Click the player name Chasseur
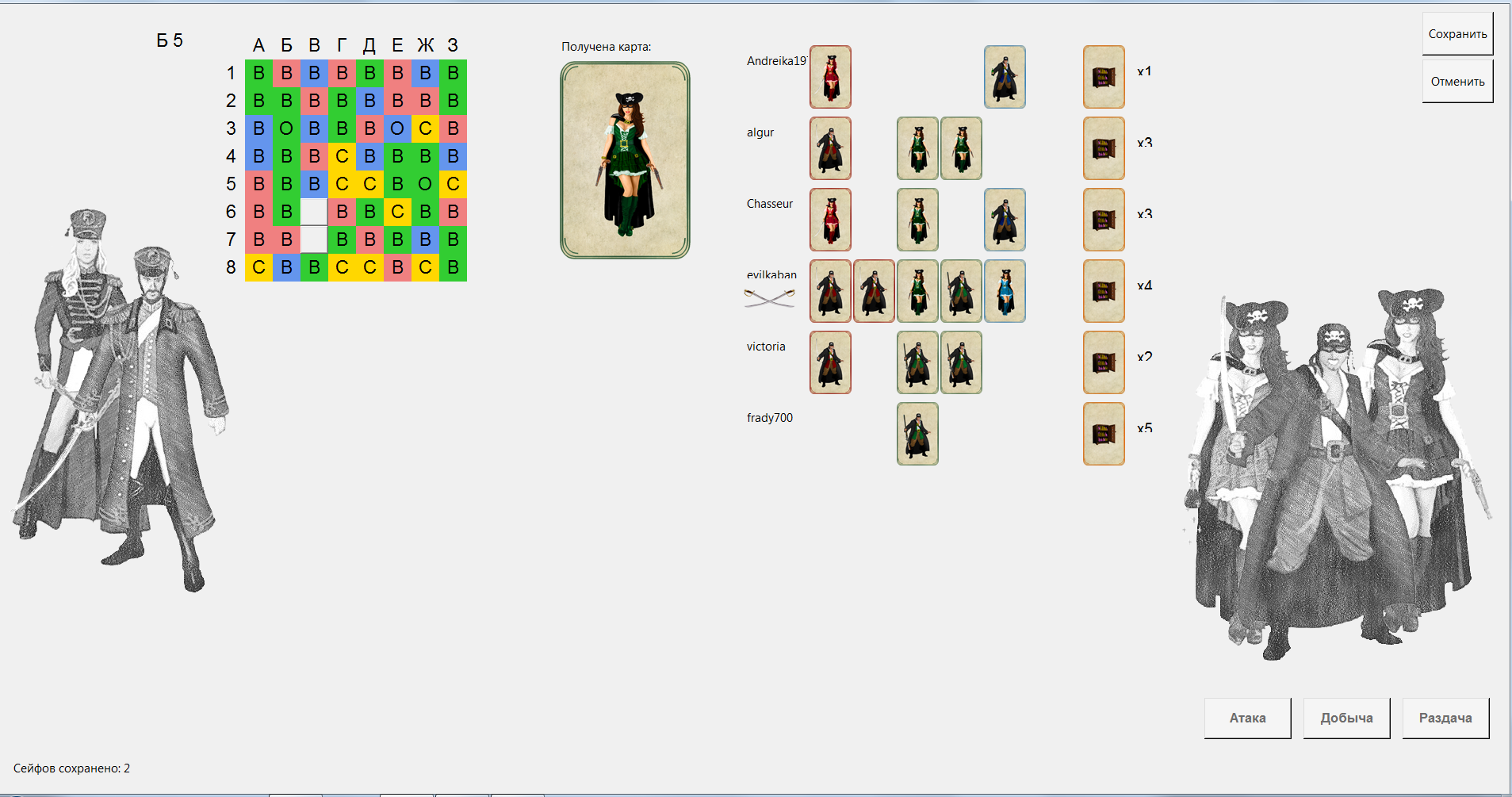Screen dimensions: 1512x797 point(770,204)
